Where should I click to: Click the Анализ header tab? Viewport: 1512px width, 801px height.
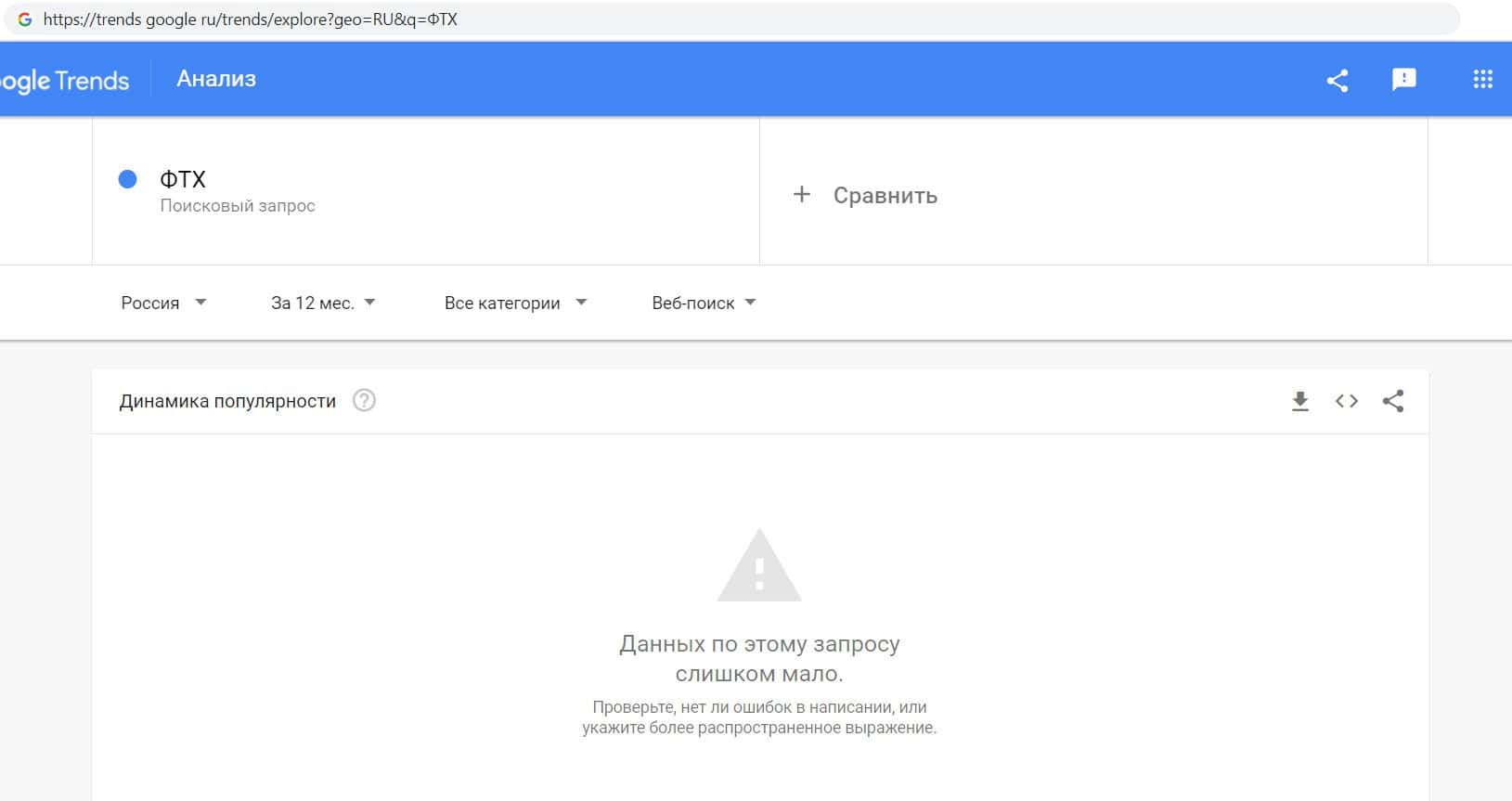(x=216, y=79)
